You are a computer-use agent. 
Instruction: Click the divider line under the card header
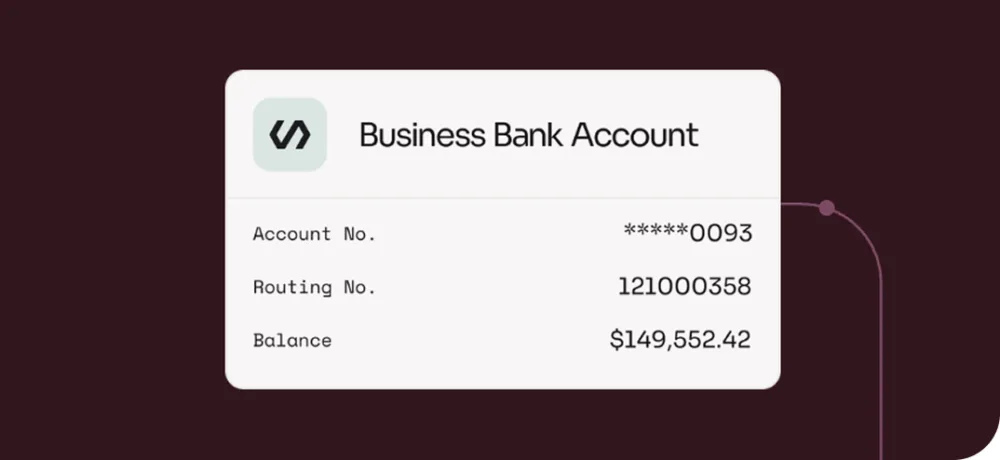[502, 199]
